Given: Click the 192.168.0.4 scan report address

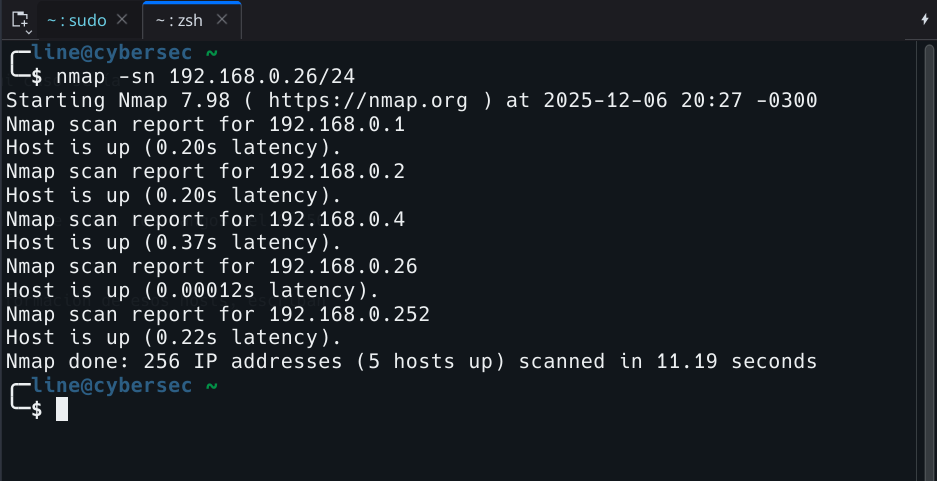Looking at the screenshot, I should click(x=337, y=219).
